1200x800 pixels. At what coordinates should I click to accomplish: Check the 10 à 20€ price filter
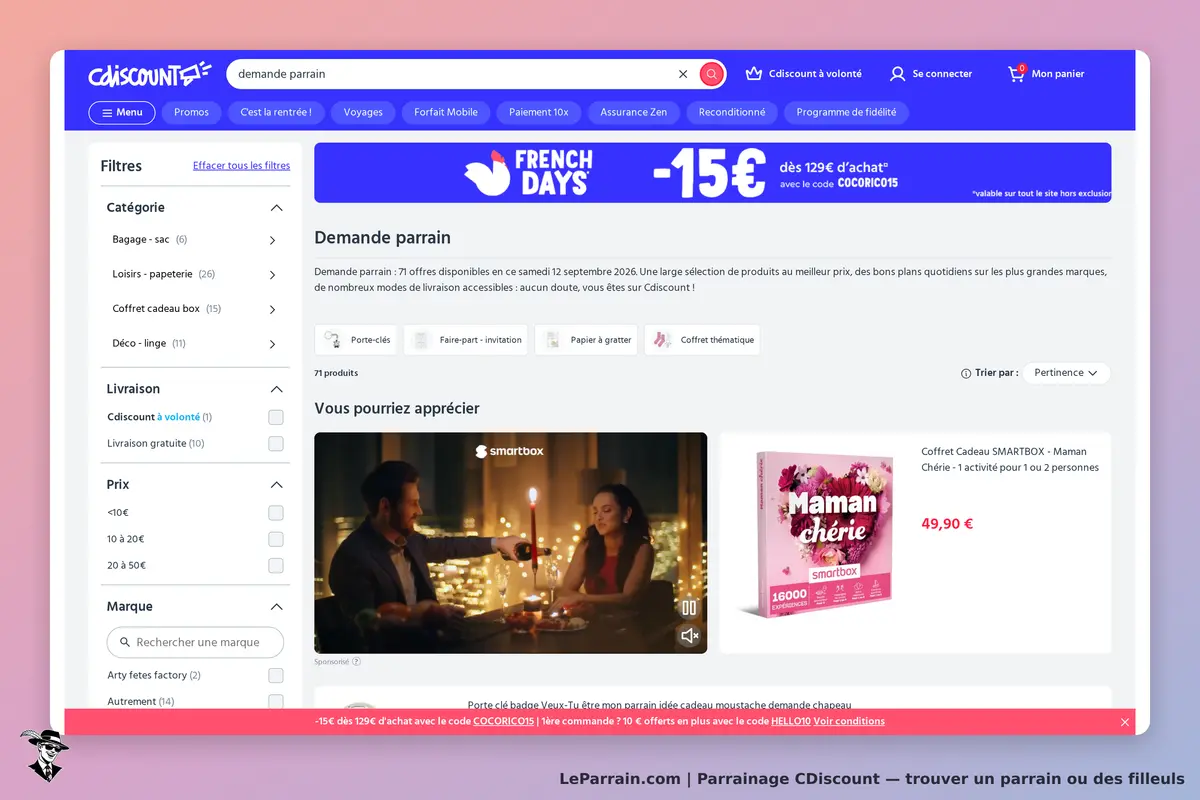[x=276, y=539]
